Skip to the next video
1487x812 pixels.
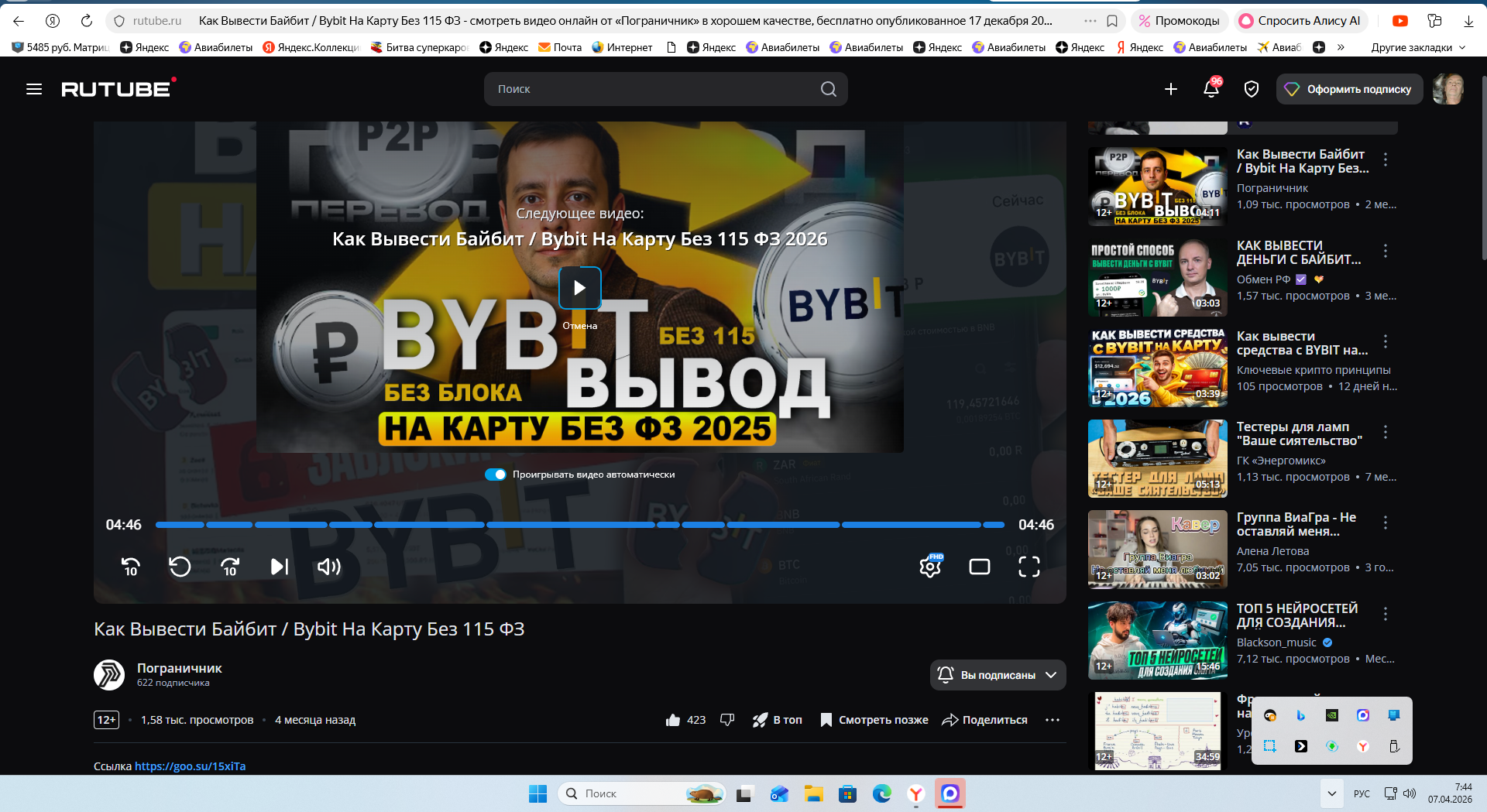[280, 567]
